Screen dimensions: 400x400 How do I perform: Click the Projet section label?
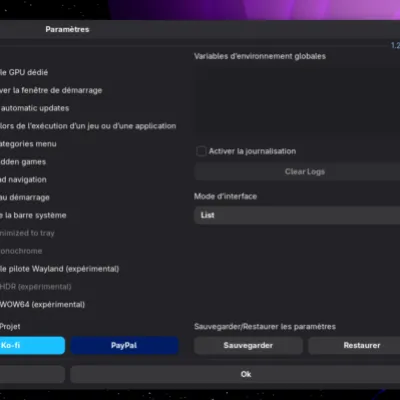point(10,327)
